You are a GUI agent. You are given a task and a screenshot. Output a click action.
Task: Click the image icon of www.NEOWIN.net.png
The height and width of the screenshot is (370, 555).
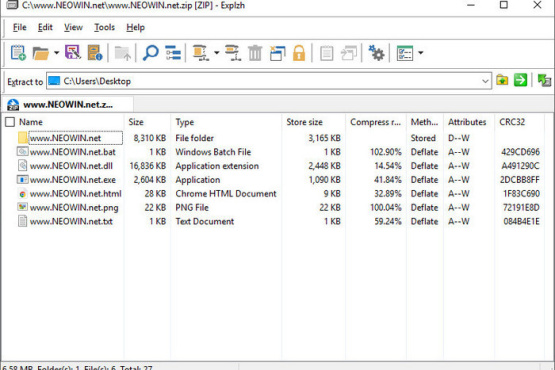[x=22, y=207]
